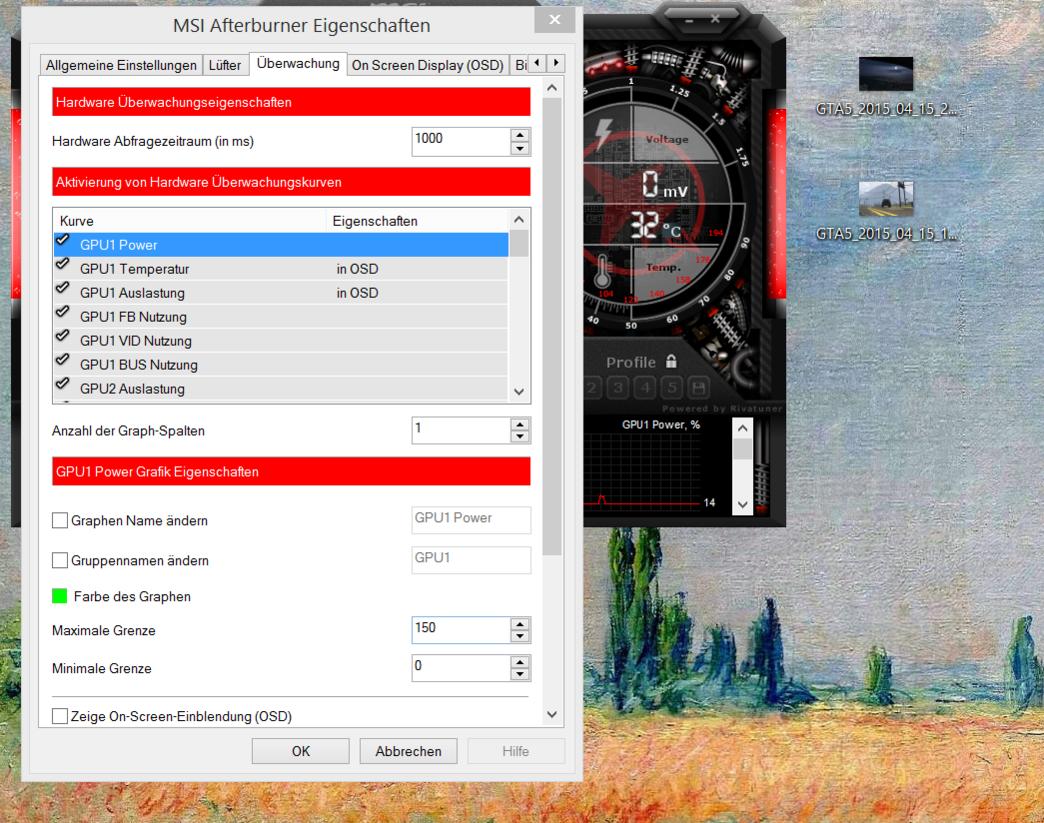Viewport: 1044px width, 823px height.
Task: Click the Eigenschaften column header
Action: (x=417, y=220)
